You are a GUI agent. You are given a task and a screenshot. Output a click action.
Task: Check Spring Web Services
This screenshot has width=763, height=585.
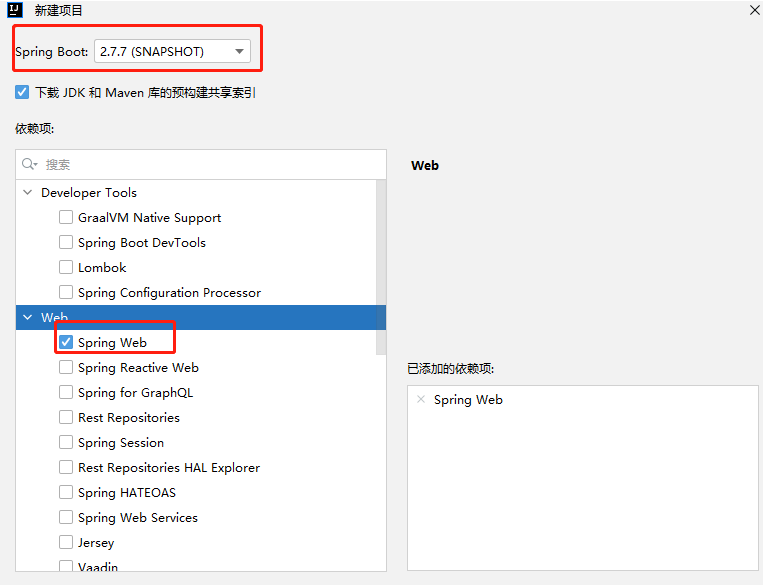click(x=66, y=517)
